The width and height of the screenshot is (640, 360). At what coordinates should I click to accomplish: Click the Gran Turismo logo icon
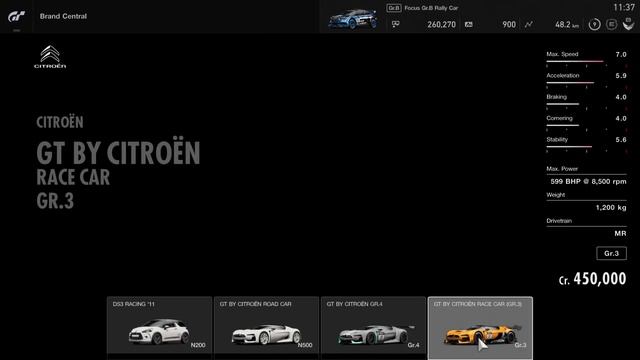pos(16,16)
